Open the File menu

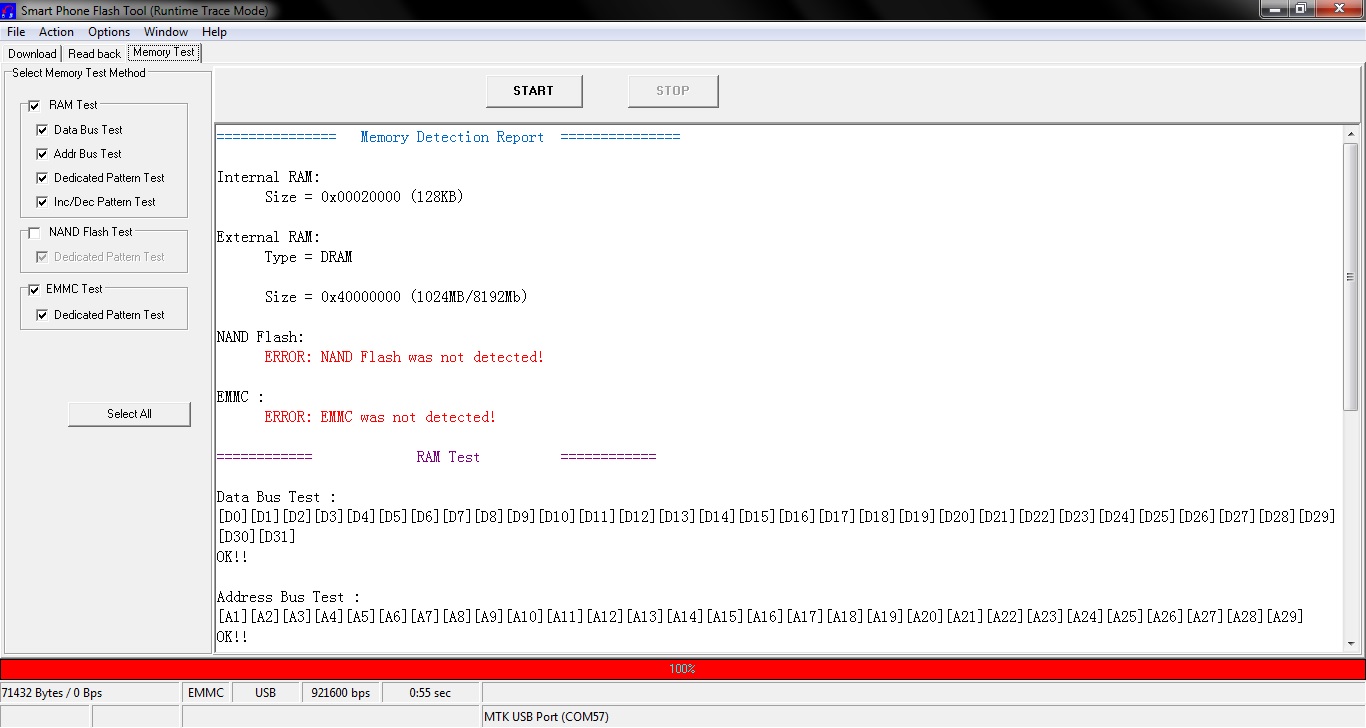point(16,32)
